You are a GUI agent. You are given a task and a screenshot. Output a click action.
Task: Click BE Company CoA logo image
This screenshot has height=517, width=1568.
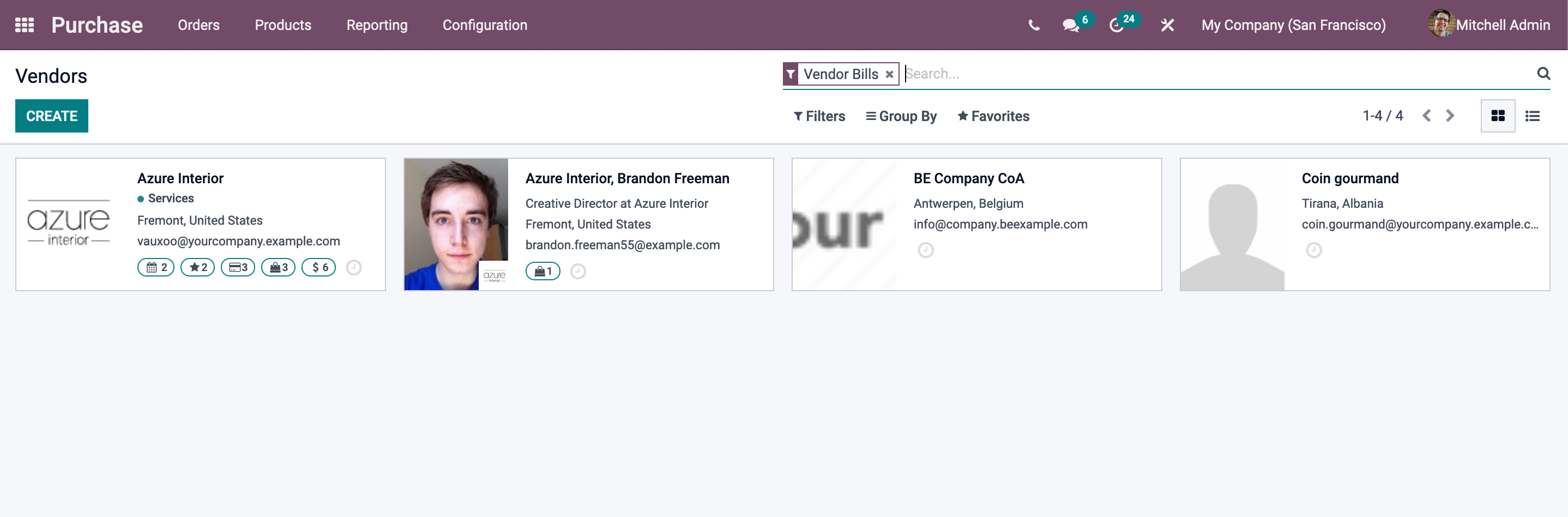[x=845, y=224]
